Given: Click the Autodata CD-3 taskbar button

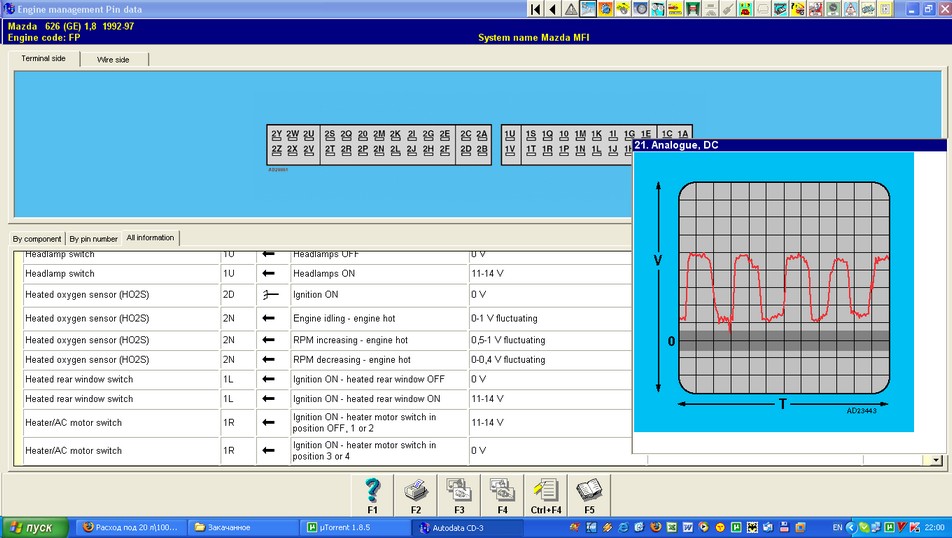Looking at the screenshot, I should 468,528.
